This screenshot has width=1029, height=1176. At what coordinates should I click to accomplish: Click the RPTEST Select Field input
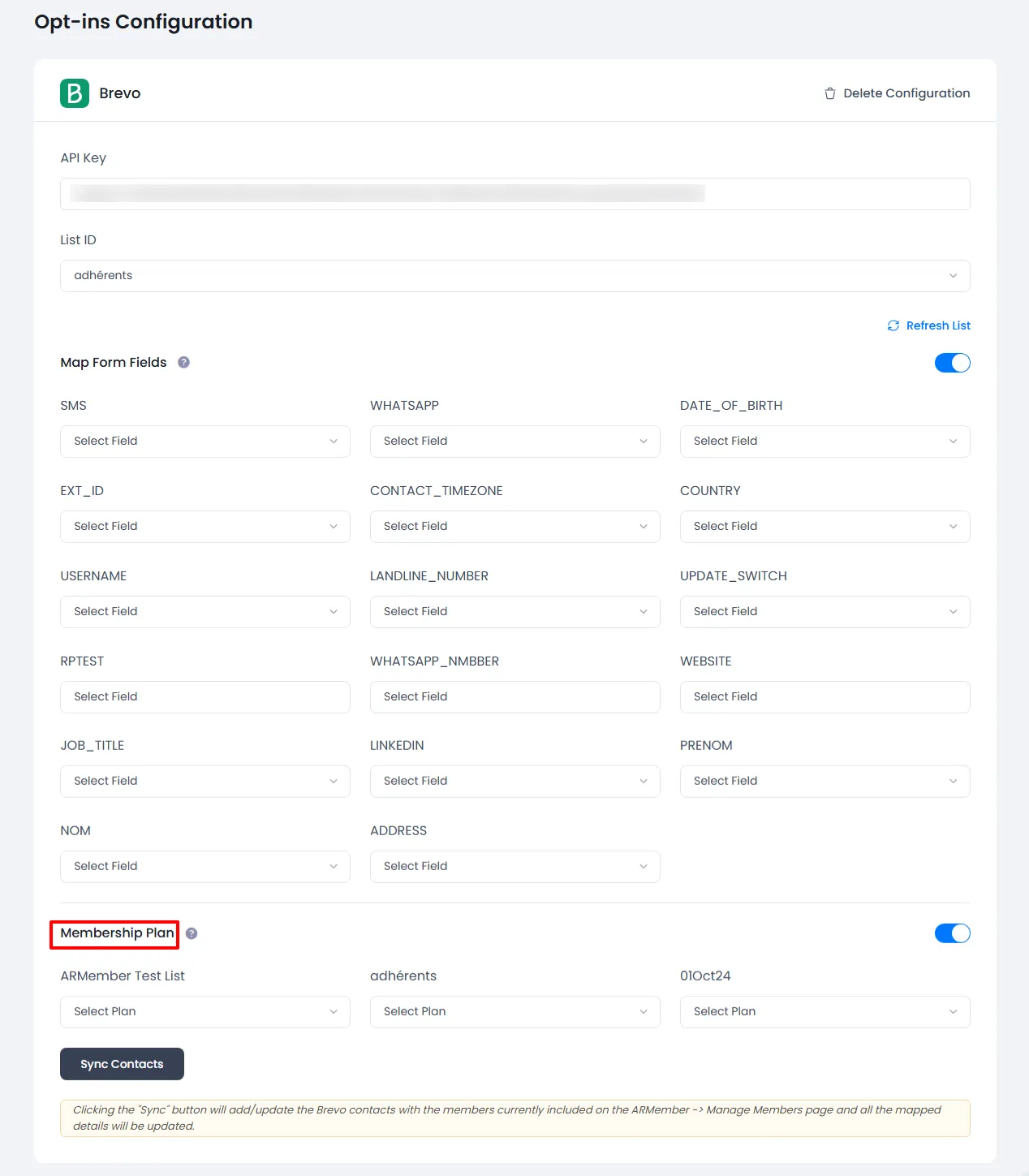(x=205, y=697)
